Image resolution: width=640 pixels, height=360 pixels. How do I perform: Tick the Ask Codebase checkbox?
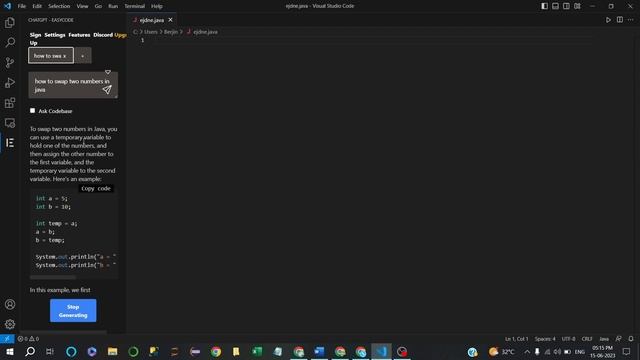32,111
